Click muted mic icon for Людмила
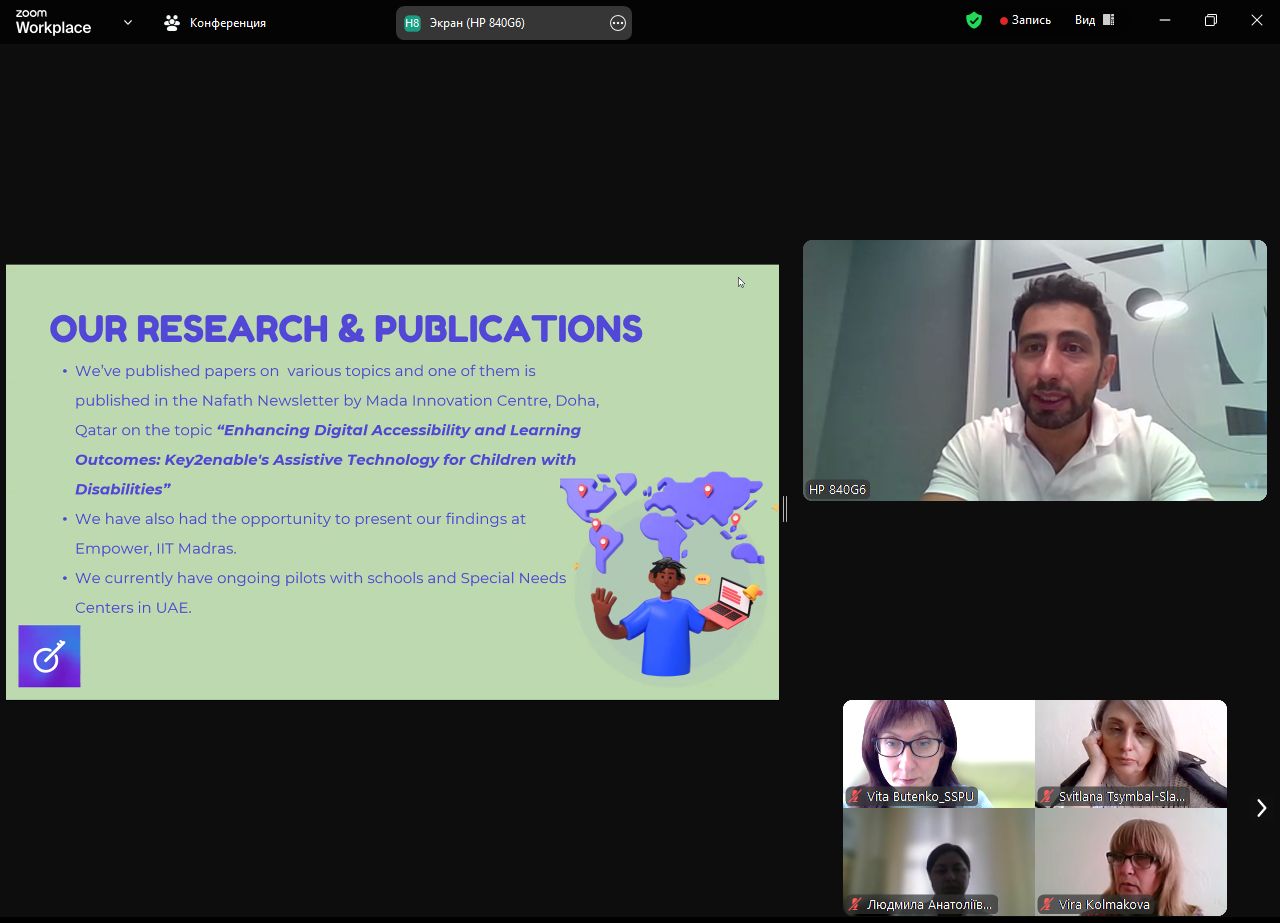 (856, 905)
